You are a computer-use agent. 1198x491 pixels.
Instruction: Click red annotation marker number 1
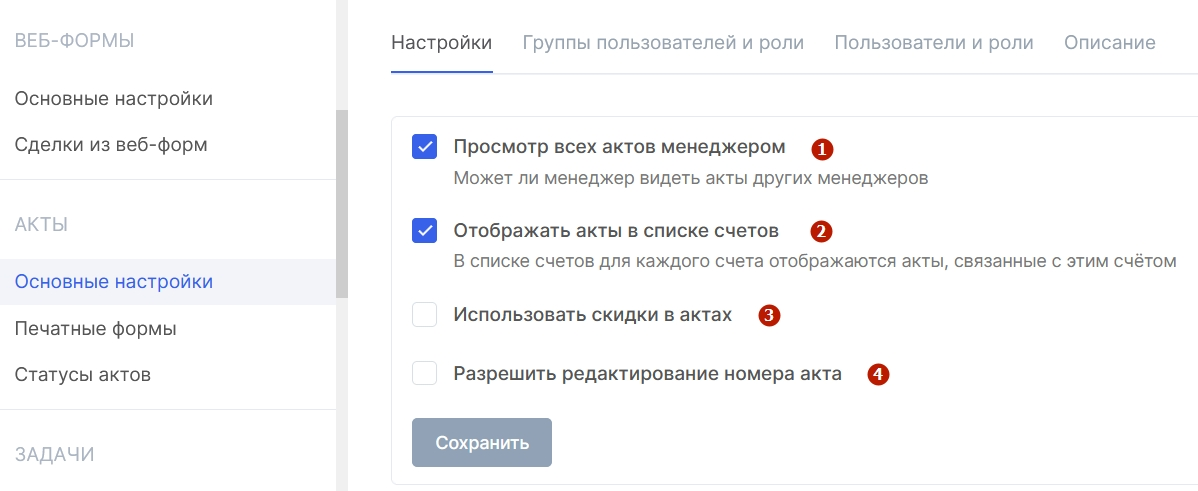pos(822,149)
